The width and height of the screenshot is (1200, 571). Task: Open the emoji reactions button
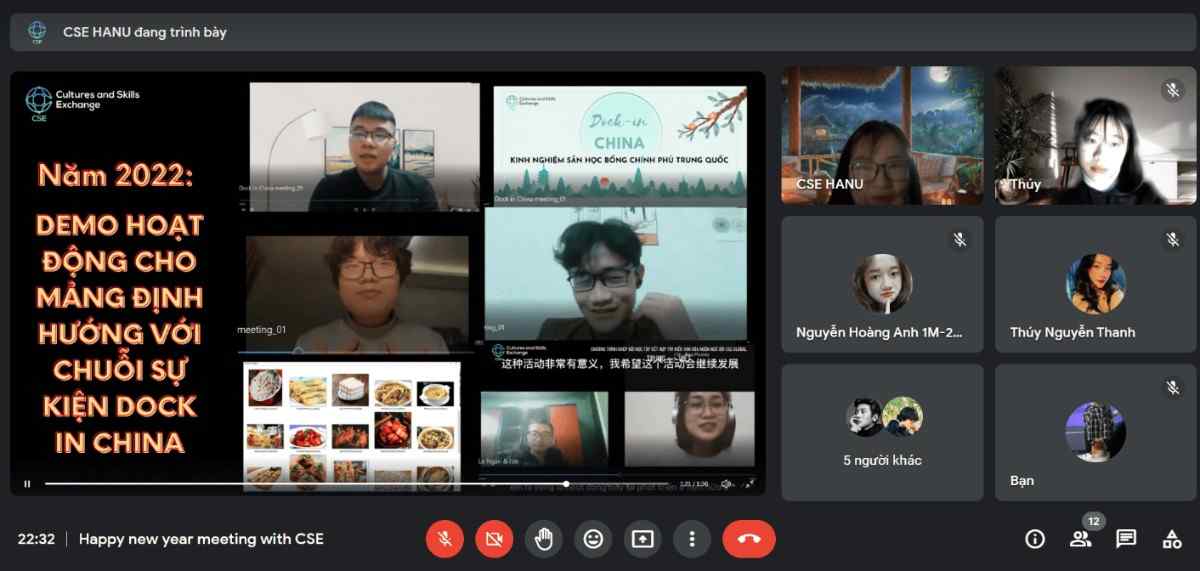[x=593, y=539]
